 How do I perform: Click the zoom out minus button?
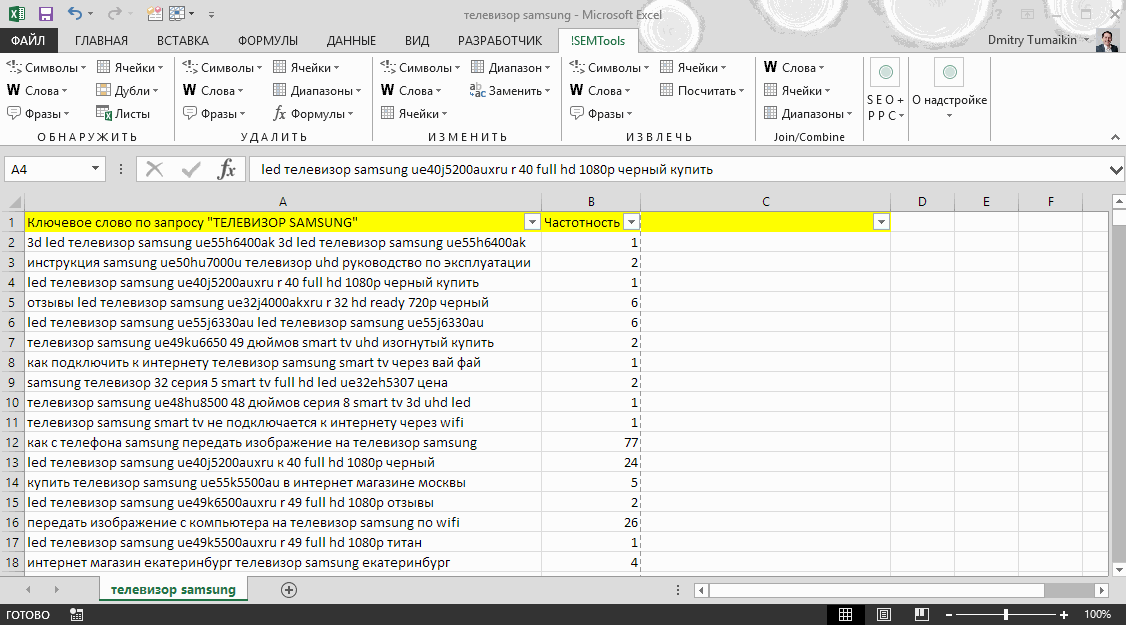949,615
